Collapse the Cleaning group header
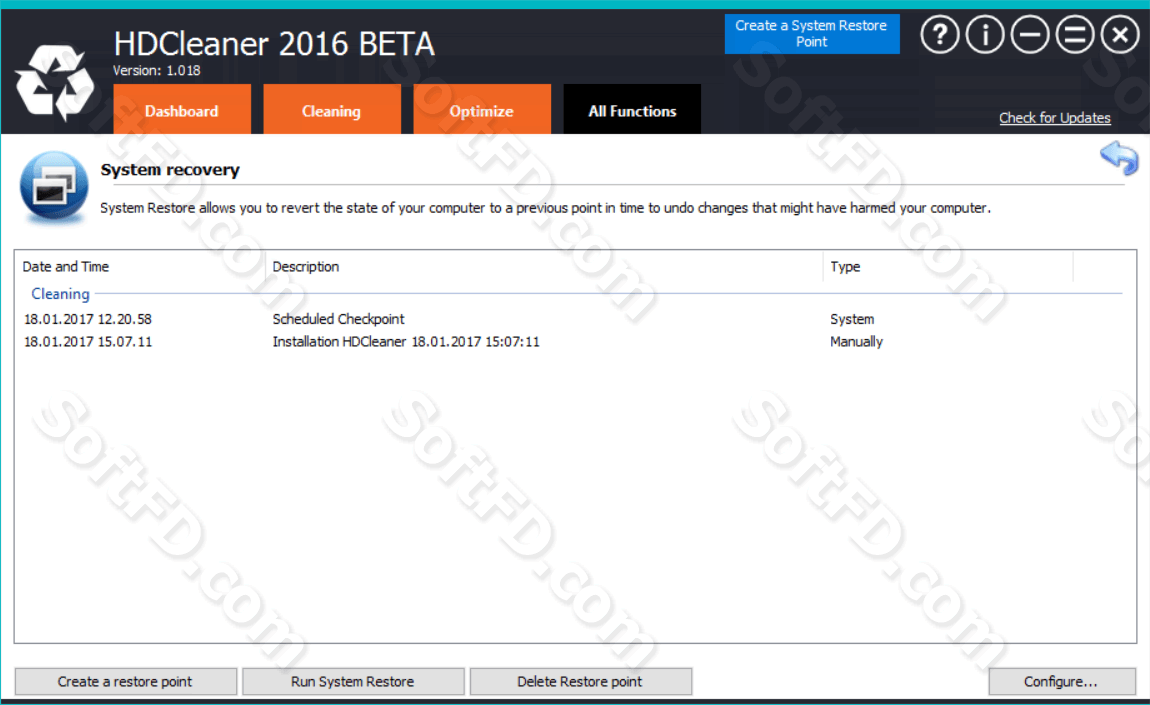 pyautogui.click(x=60, y=293)
